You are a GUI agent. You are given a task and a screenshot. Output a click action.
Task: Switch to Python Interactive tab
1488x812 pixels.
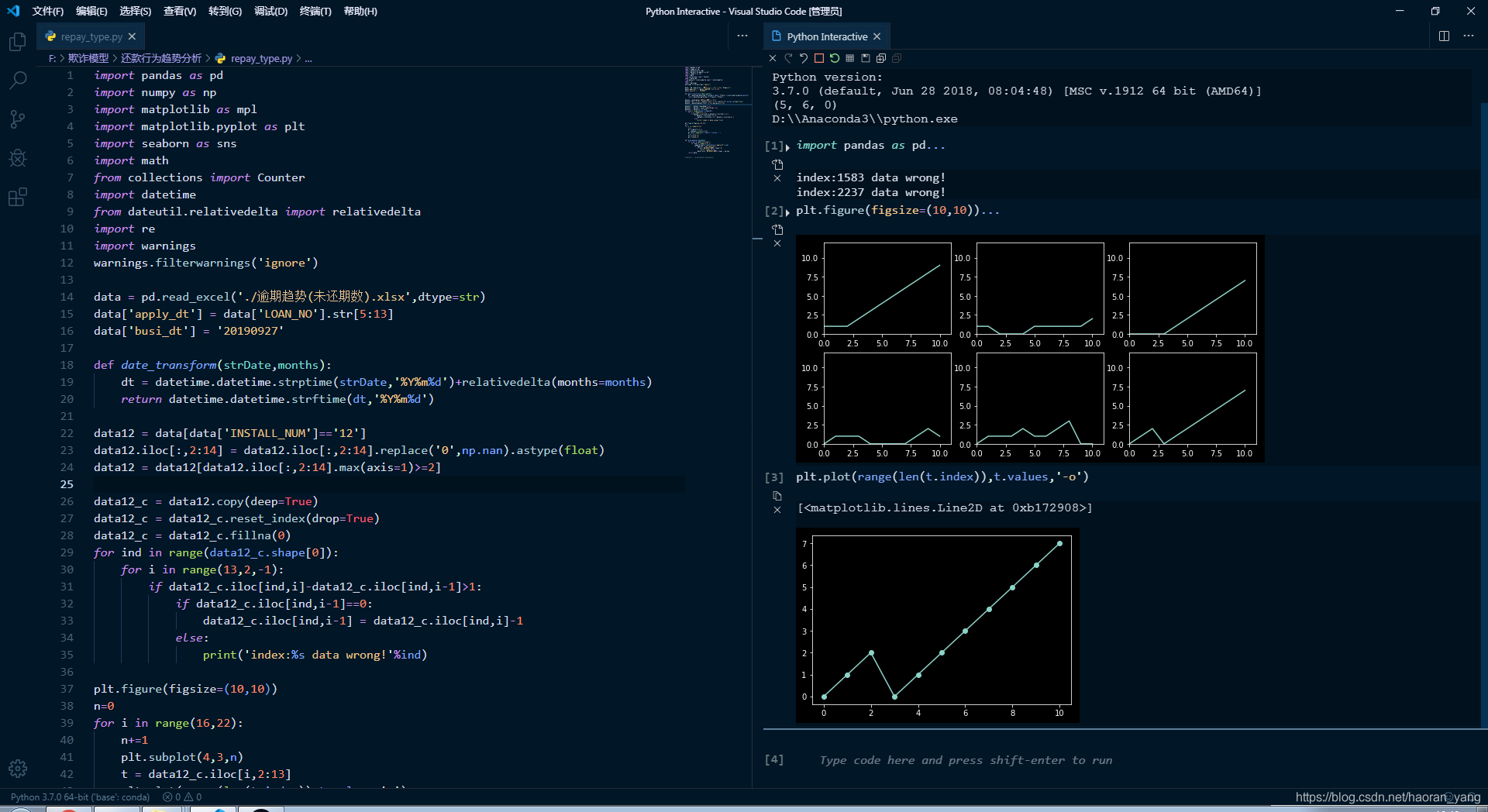click(x=827, y=36)
